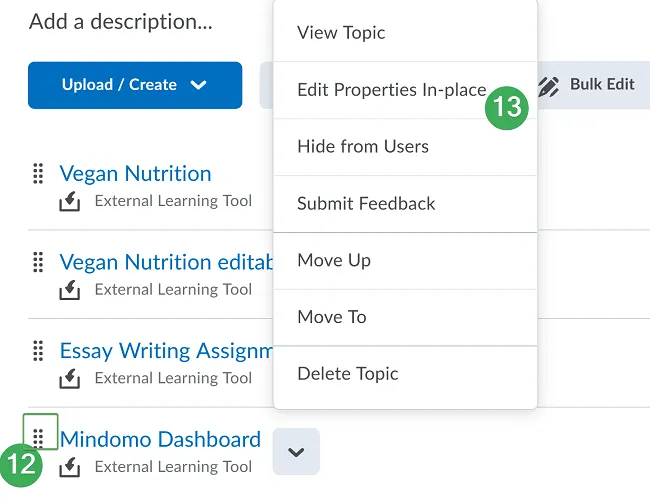Click drag handle beside Mindomo Dashboard
The image size is (650, 503).
[x=38, y=438]
